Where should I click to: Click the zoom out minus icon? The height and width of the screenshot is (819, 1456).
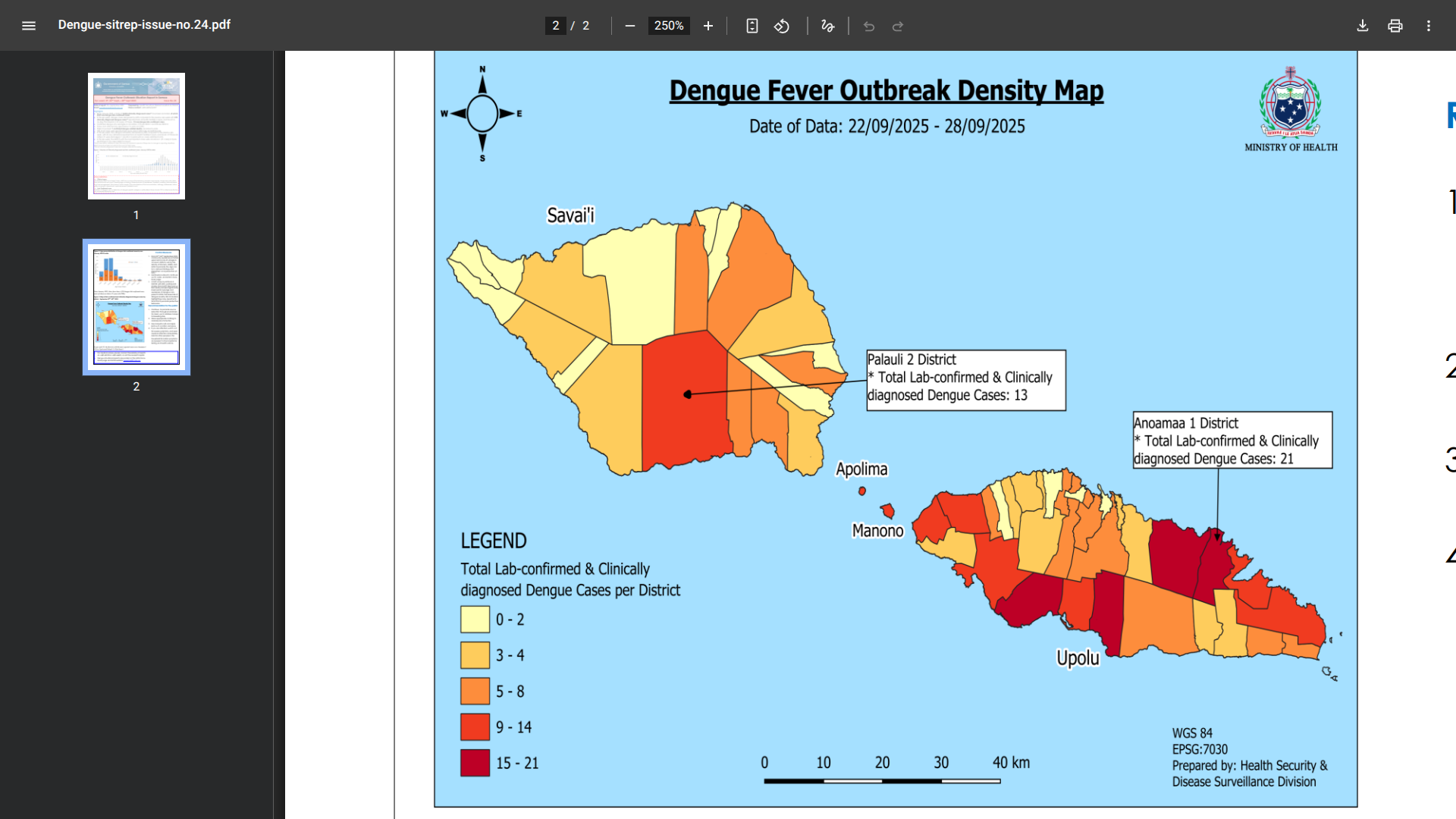click(629, 26)
